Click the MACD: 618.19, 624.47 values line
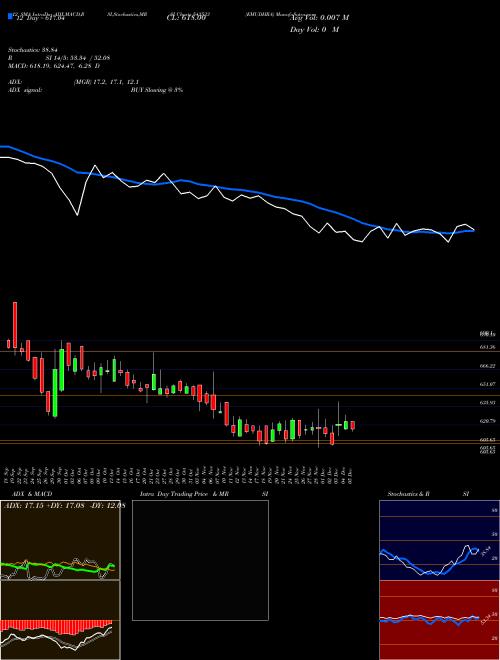The width and height of the screenshot is (500, 660). click(x=54, y=66)
